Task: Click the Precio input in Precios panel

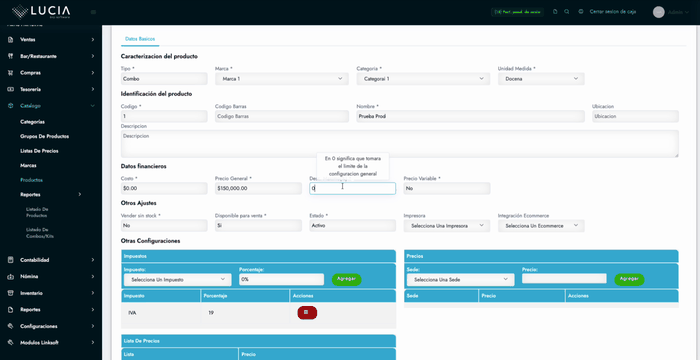Action: [564, 279]
